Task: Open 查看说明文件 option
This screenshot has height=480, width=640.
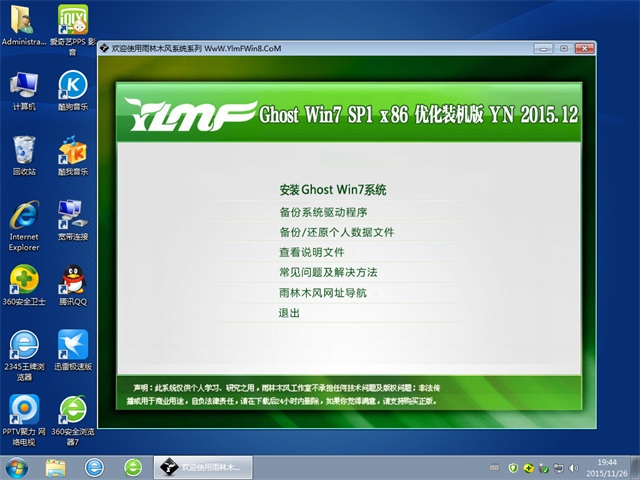Action: [x=312, y=252]
